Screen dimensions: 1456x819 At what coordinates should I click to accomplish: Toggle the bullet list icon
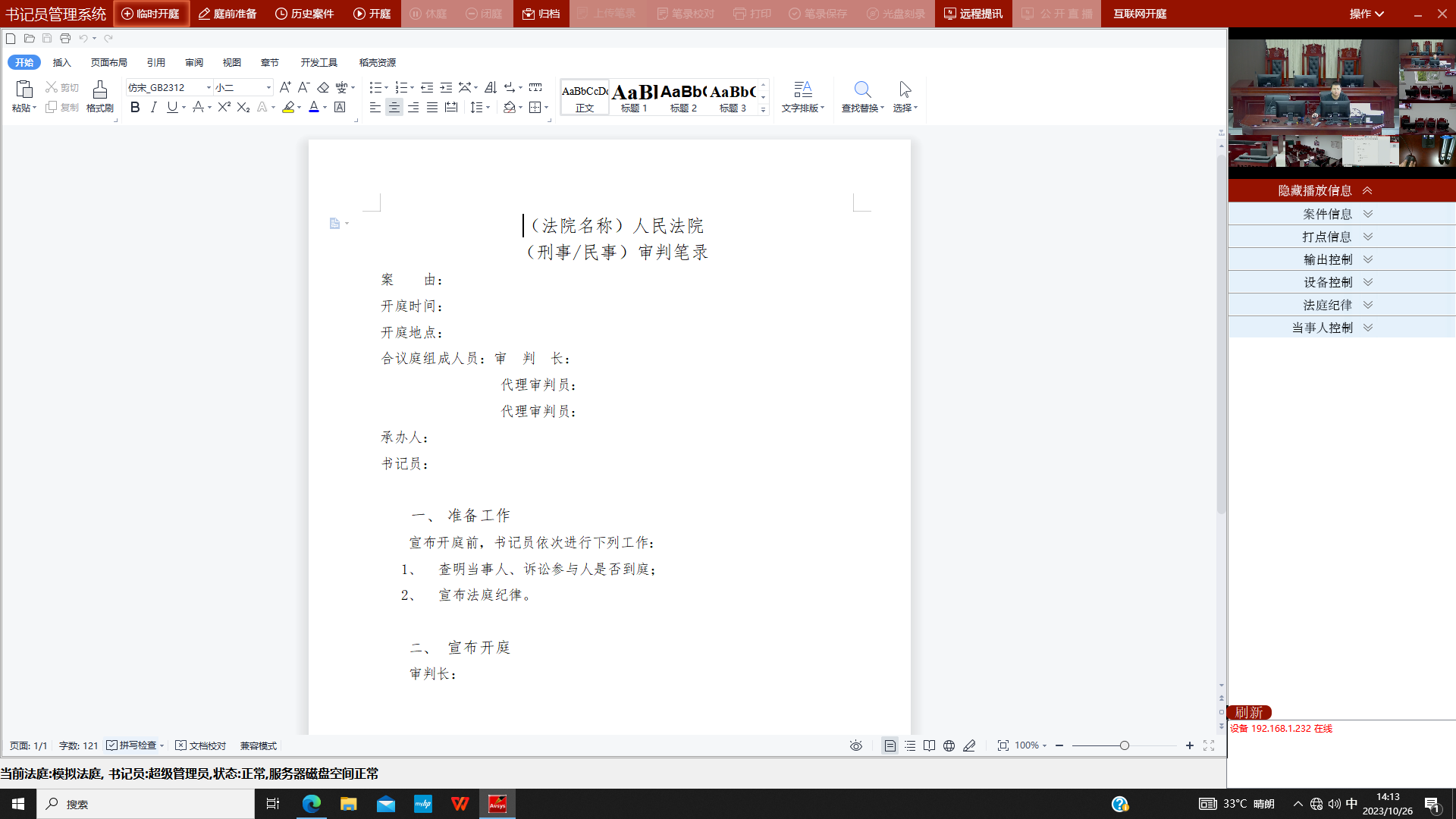pyautogui.click(x=375, y=86)
